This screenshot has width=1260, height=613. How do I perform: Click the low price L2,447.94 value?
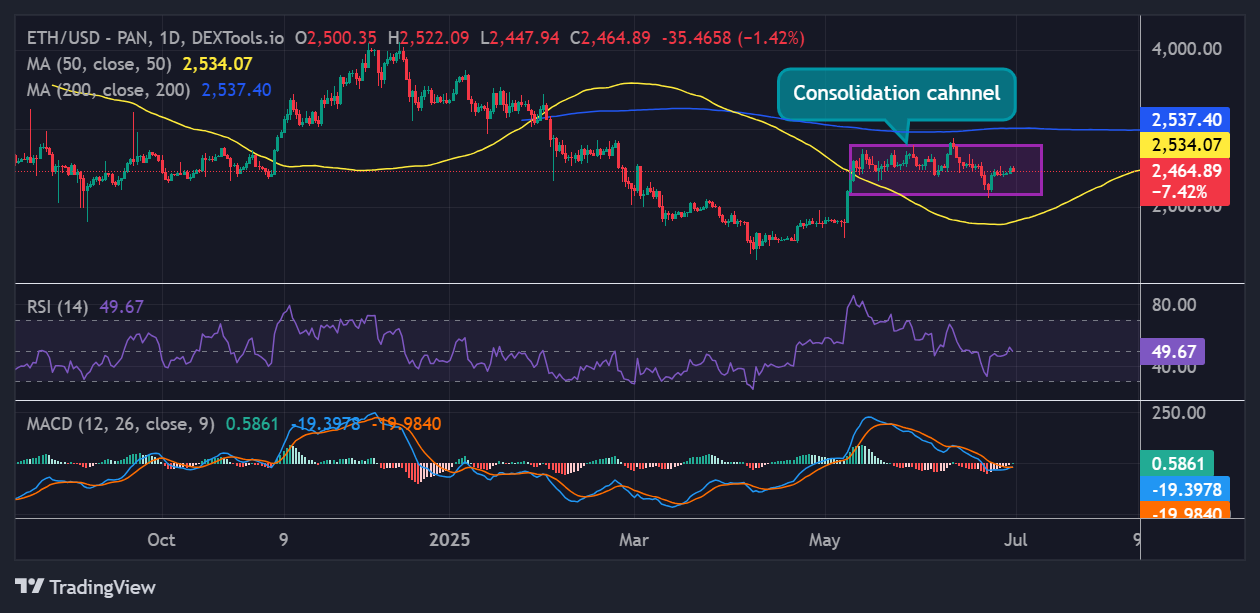520,38
